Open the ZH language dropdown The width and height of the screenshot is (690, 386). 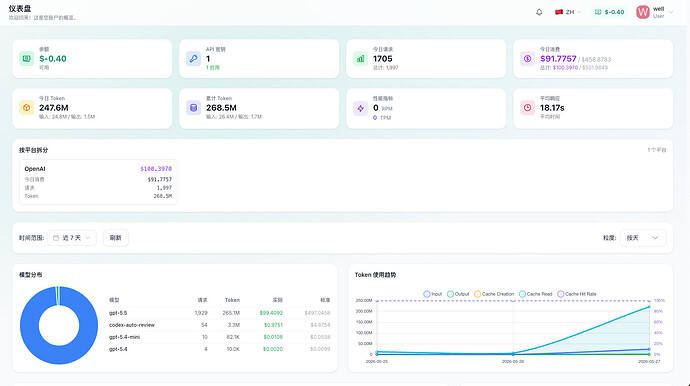(x=568, y=12)
